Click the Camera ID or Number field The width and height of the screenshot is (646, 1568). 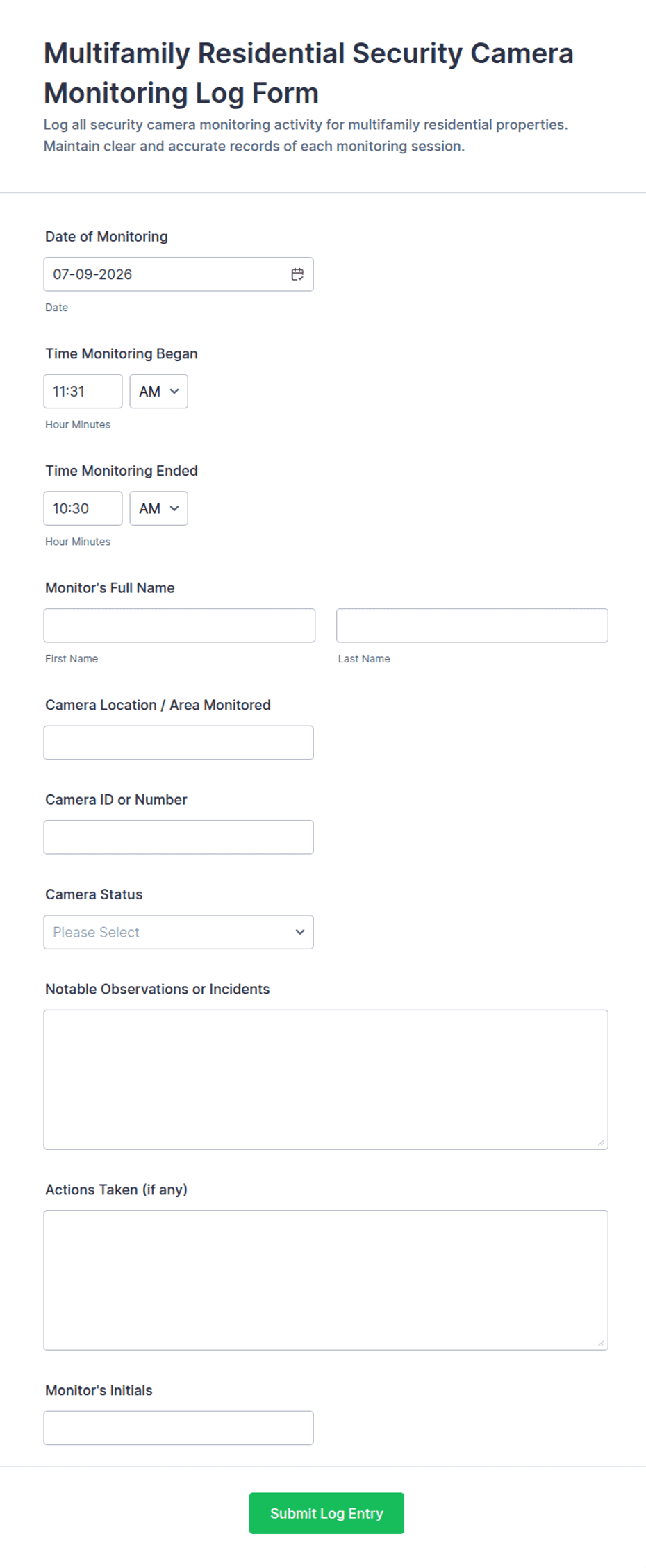(x=179, y=837)
